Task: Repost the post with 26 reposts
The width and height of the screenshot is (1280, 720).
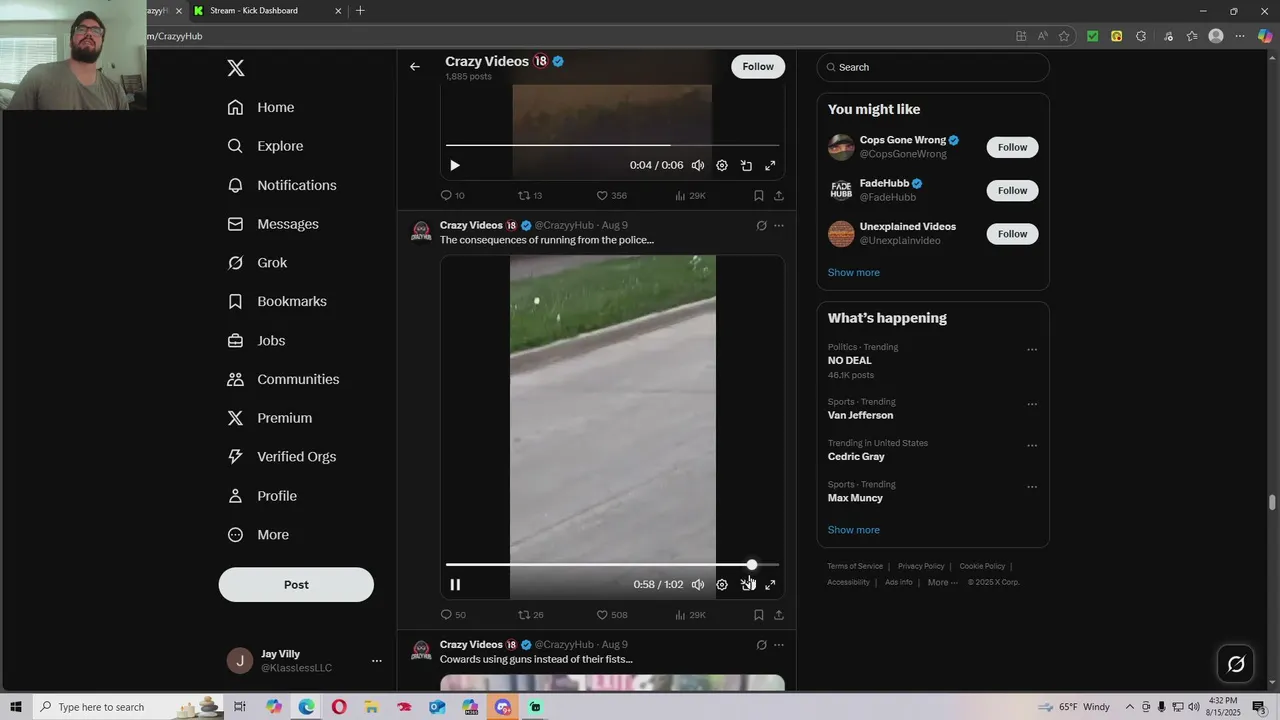Action: point(531,615)
